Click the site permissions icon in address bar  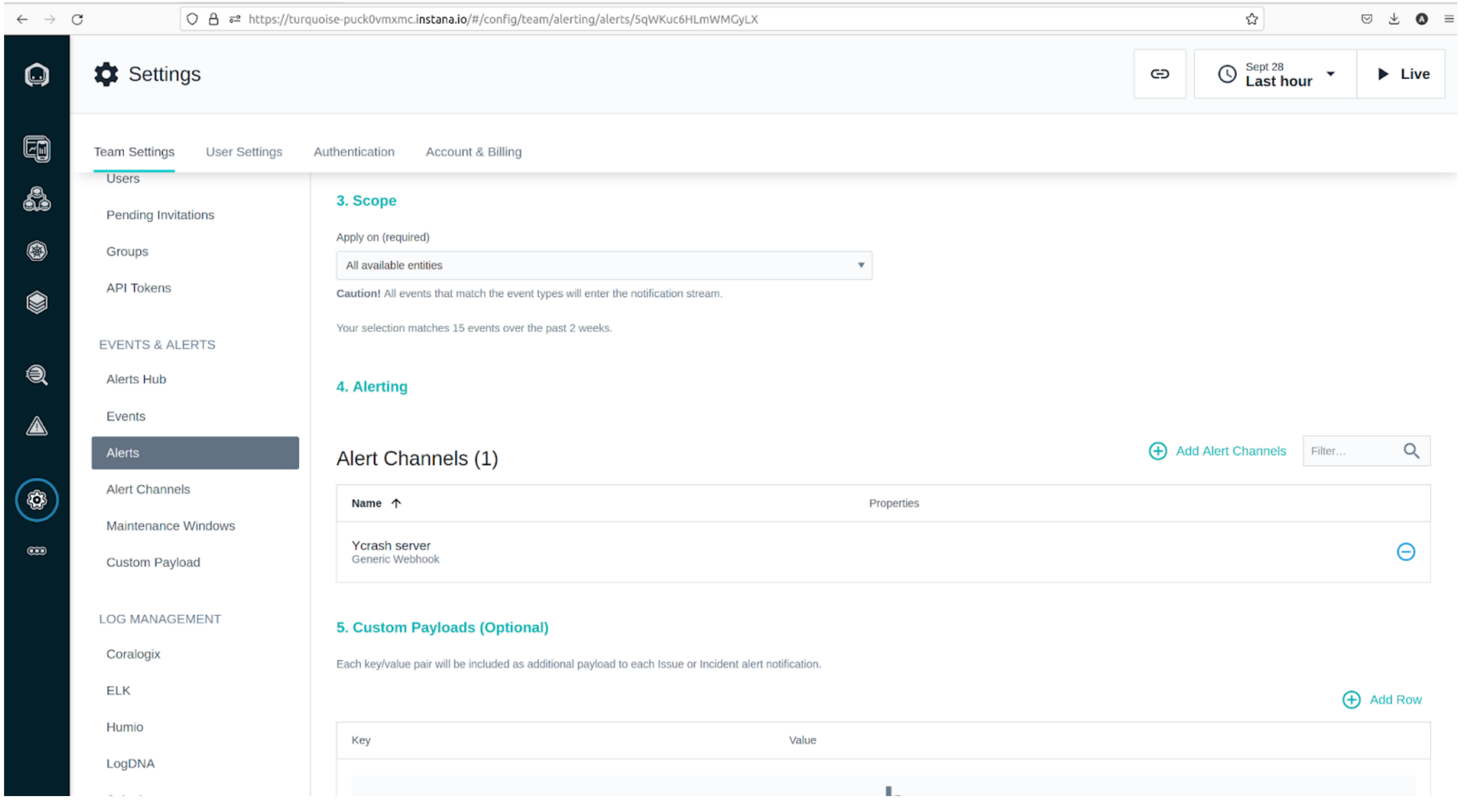pos(235,19)
